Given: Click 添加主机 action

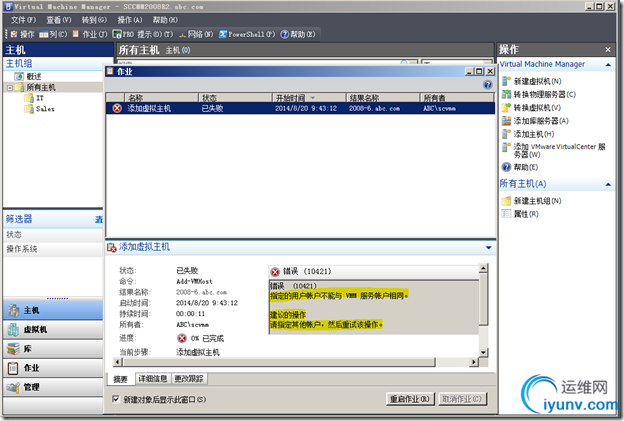Looking at the screenshot, I should [x=528, y=134].
